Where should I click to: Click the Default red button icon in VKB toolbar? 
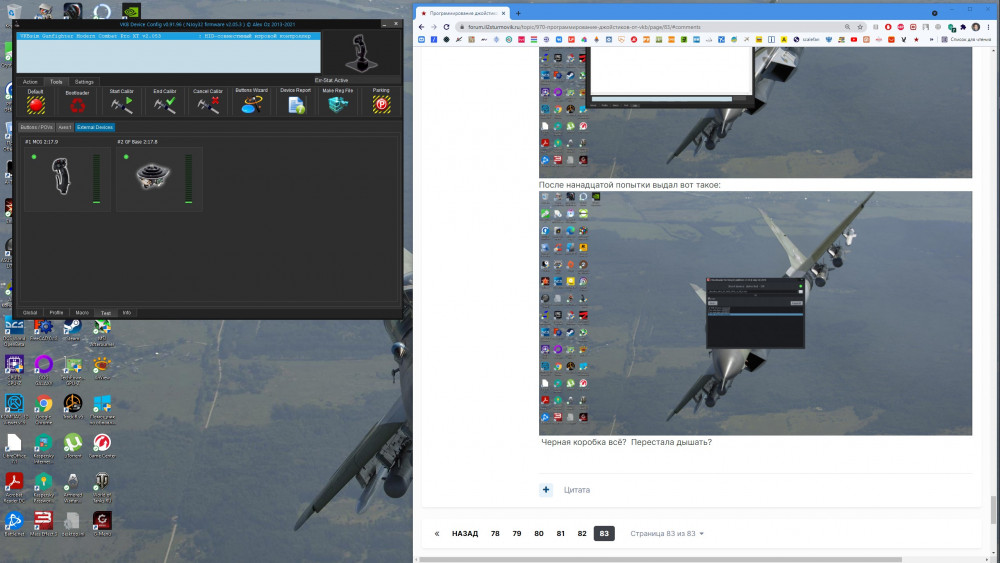point(35,105)
